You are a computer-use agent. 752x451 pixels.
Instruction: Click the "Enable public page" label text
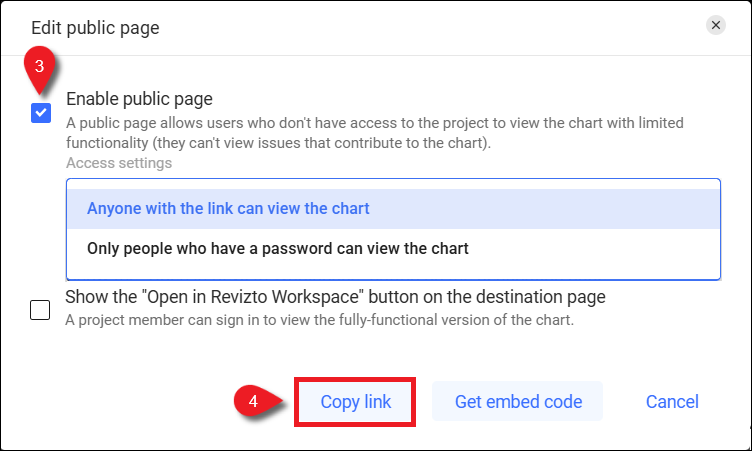(x=139, y=99)
